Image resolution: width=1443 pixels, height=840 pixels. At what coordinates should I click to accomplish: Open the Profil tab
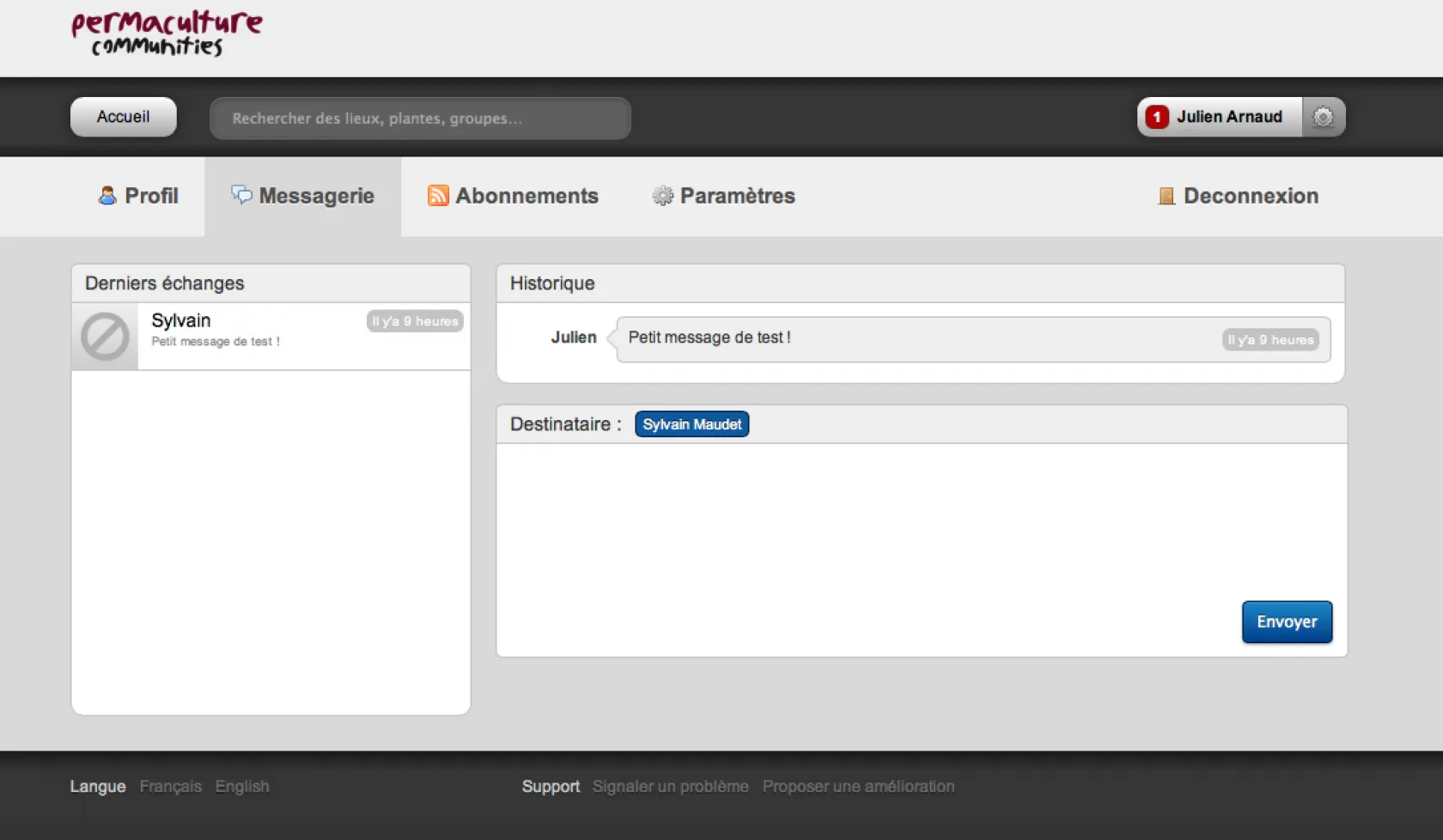(150, 196)
